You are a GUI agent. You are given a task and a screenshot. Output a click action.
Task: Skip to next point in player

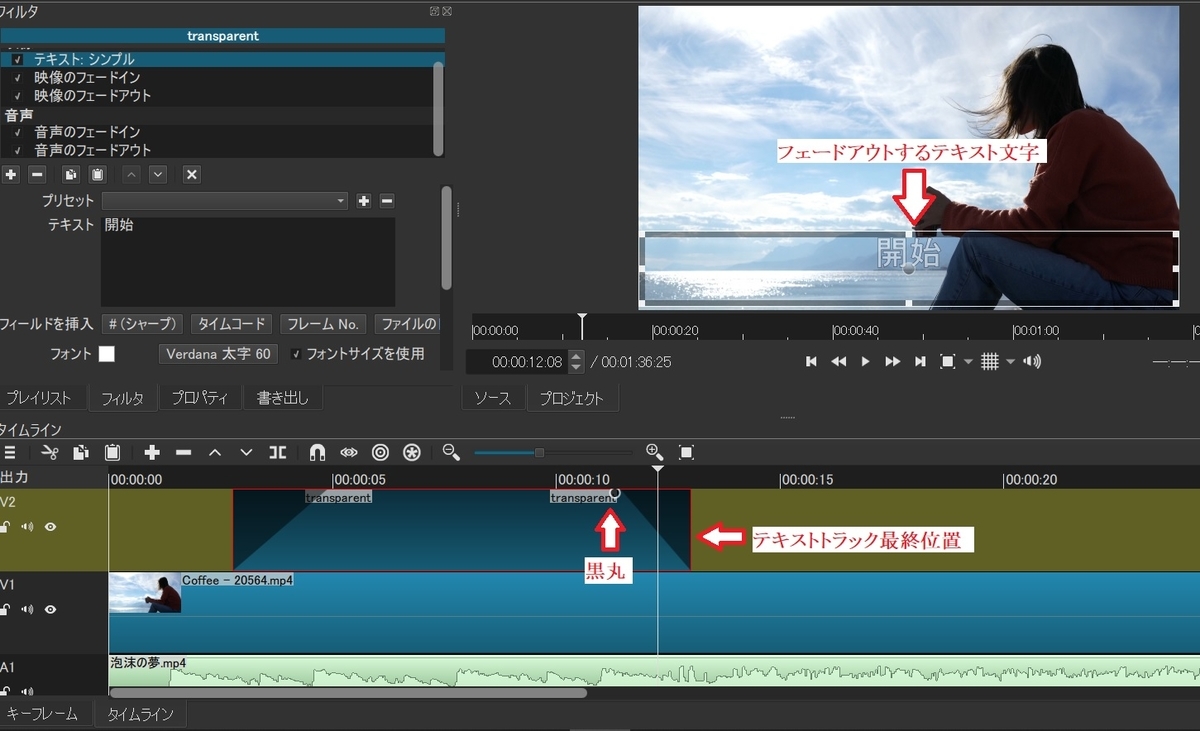point(920,362)
